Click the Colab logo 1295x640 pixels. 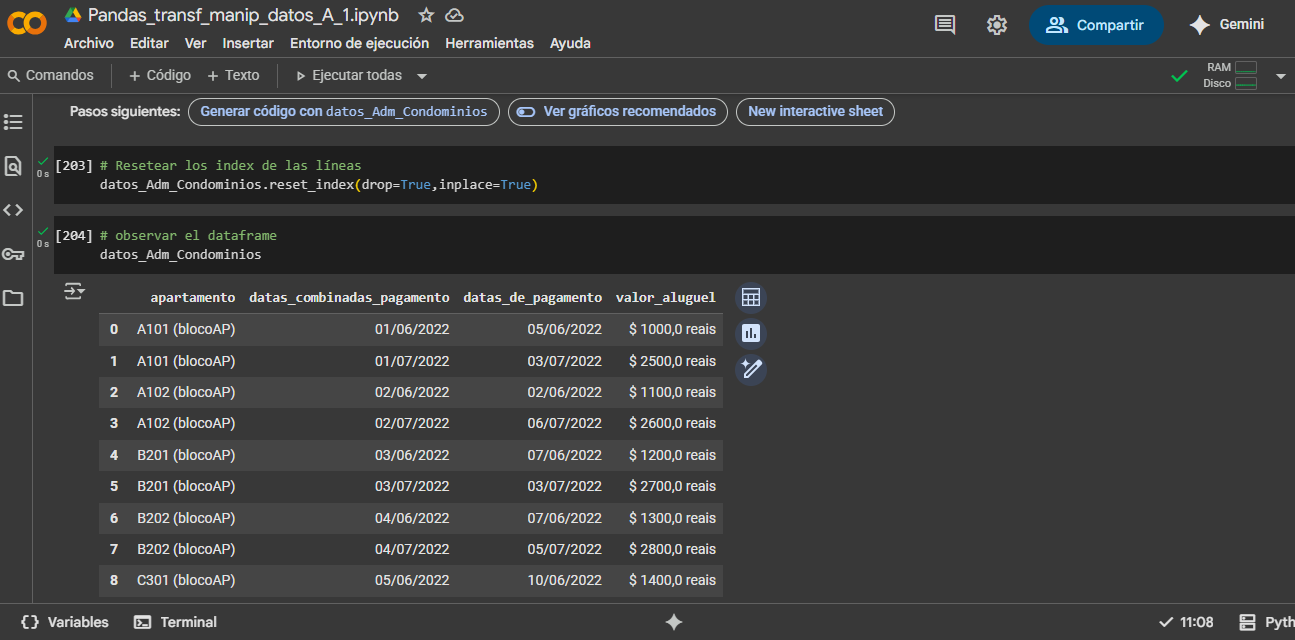tap(27, 21)
